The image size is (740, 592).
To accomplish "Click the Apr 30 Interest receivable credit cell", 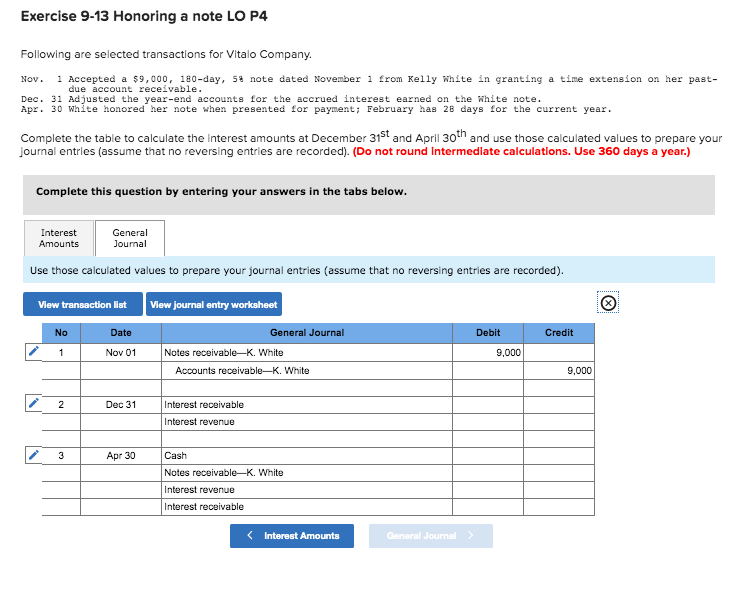I will click(559, 507).
